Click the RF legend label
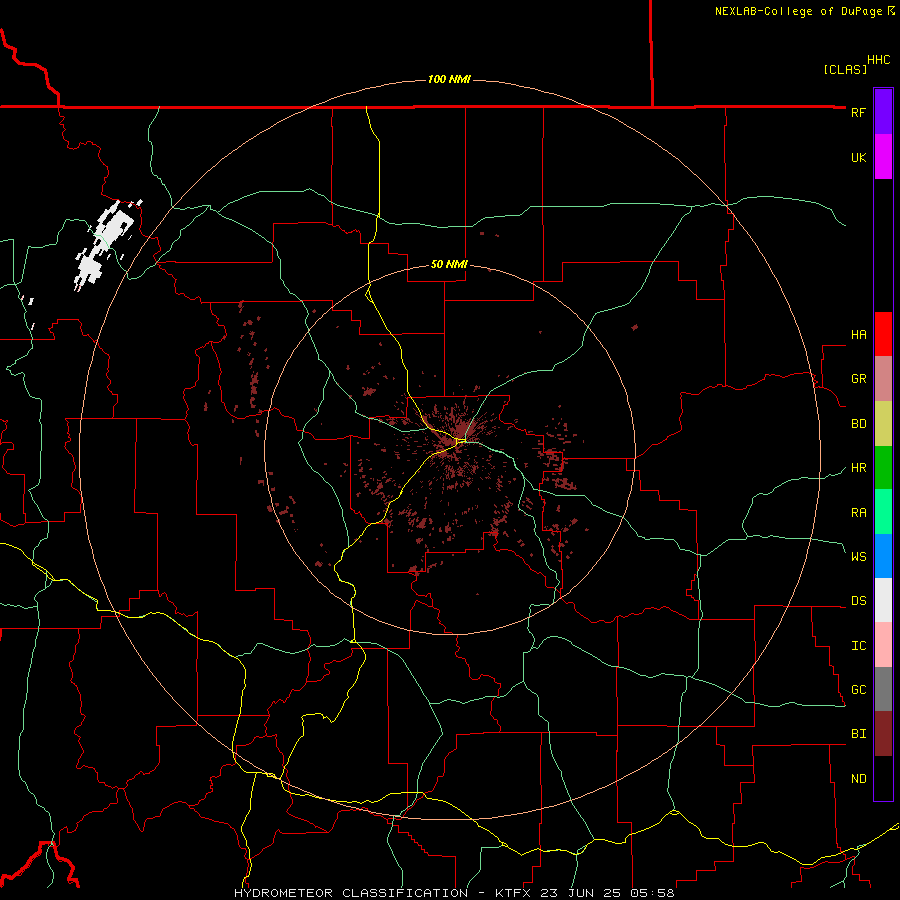900x900 pixels. point(858,112)
